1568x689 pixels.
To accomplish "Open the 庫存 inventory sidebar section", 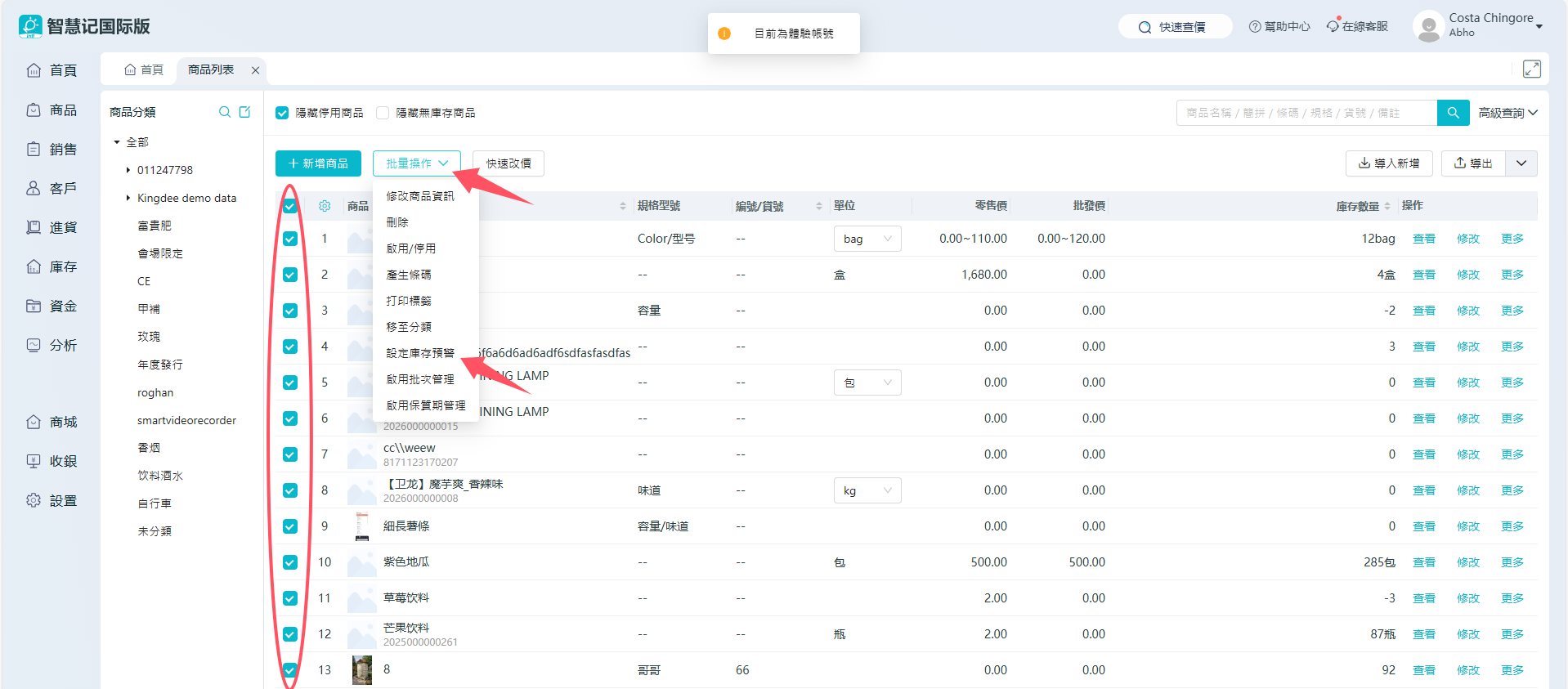I will click(x=52, y=266).
